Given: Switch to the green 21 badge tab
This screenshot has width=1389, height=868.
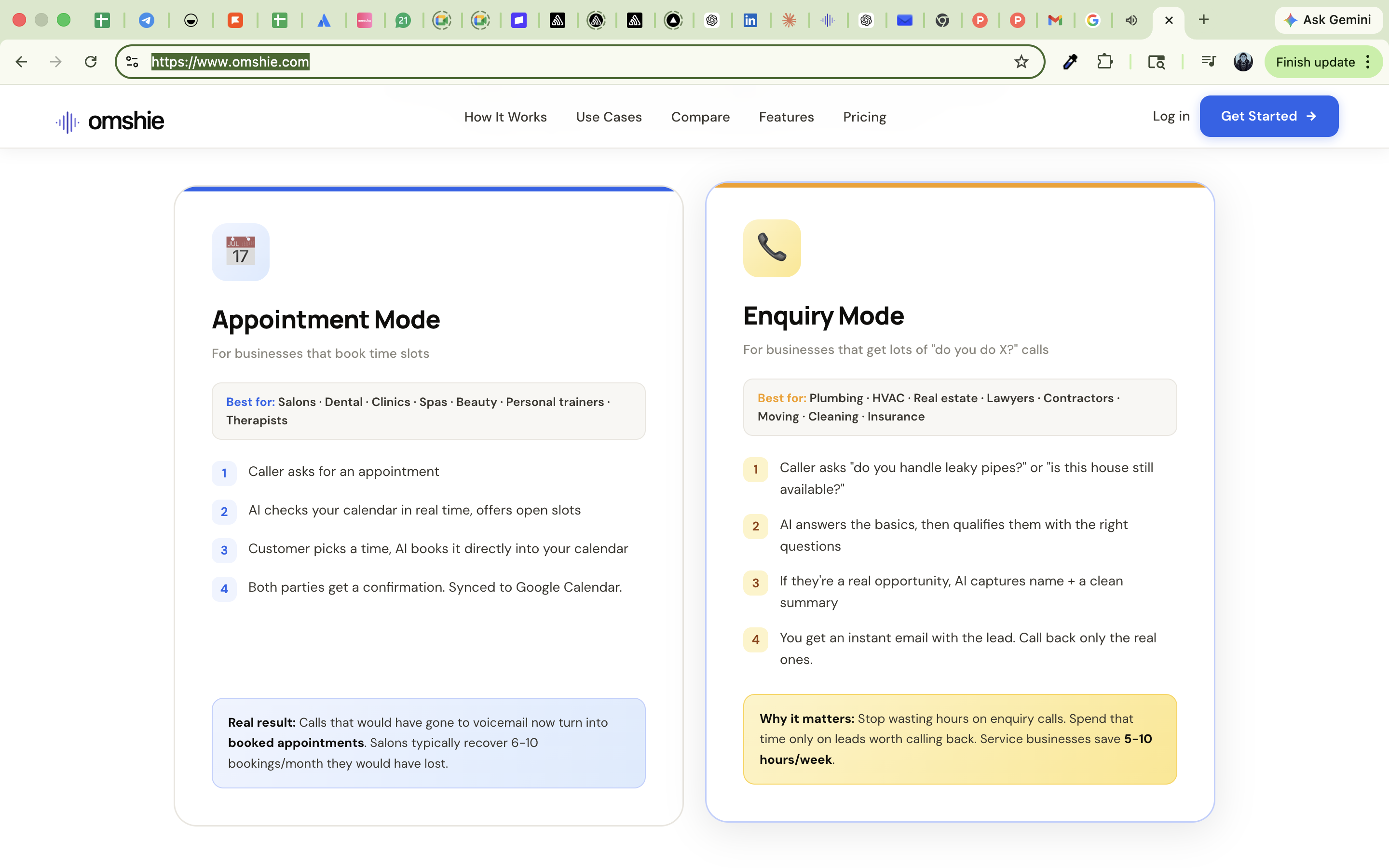Looking at the screenshot, I should click(x=403, y=20).
